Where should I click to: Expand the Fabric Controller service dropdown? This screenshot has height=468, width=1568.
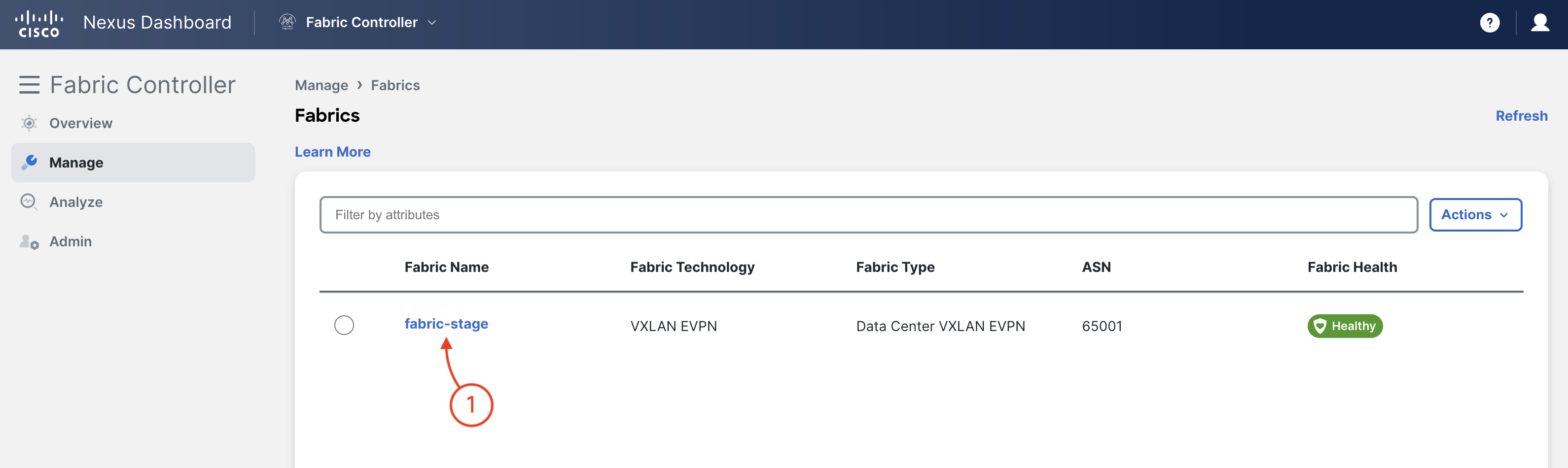click(431, 23)
